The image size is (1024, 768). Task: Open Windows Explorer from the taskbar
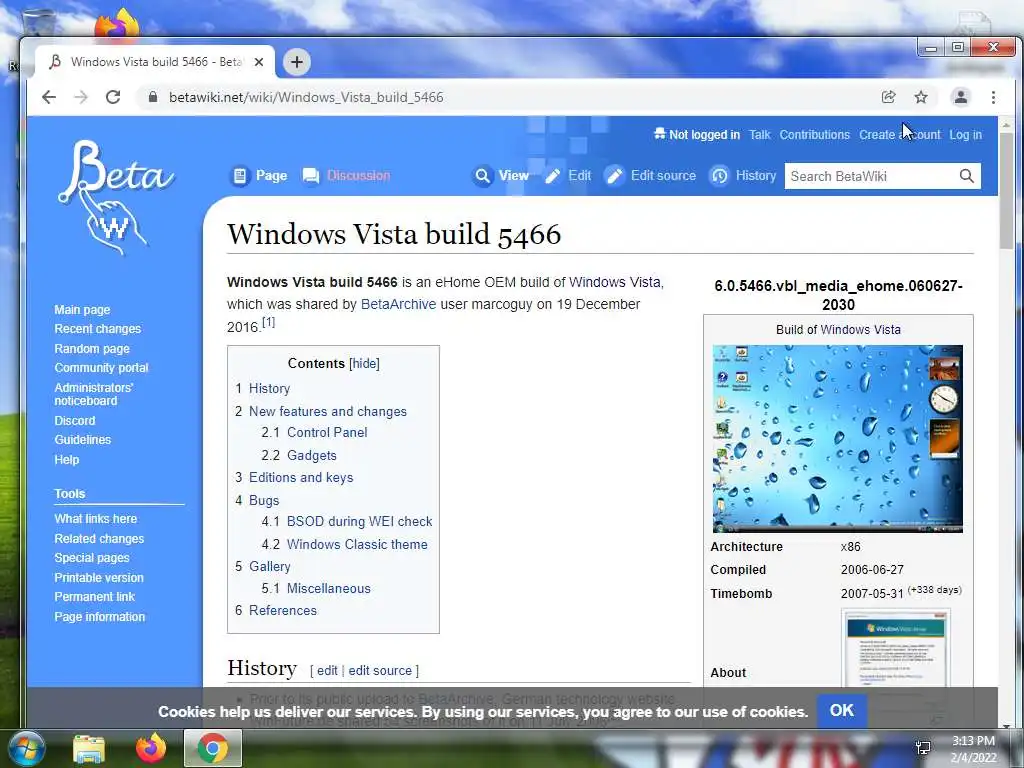tap(89, 749)
